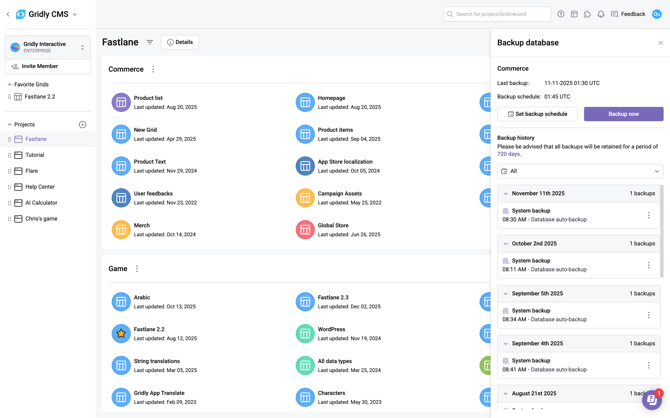Open the integrations puzzle icon
This screenshot has height=418, width=670.
point(588,14)
